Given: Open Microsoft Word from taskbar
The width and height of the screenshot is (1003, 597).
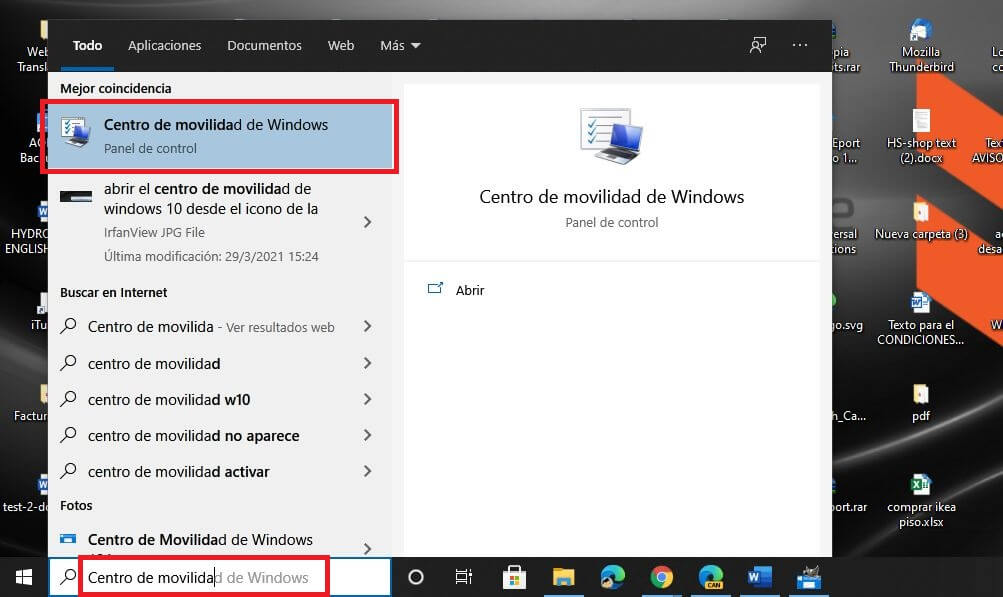Looking at the screenshot, I should pos(759,577).
